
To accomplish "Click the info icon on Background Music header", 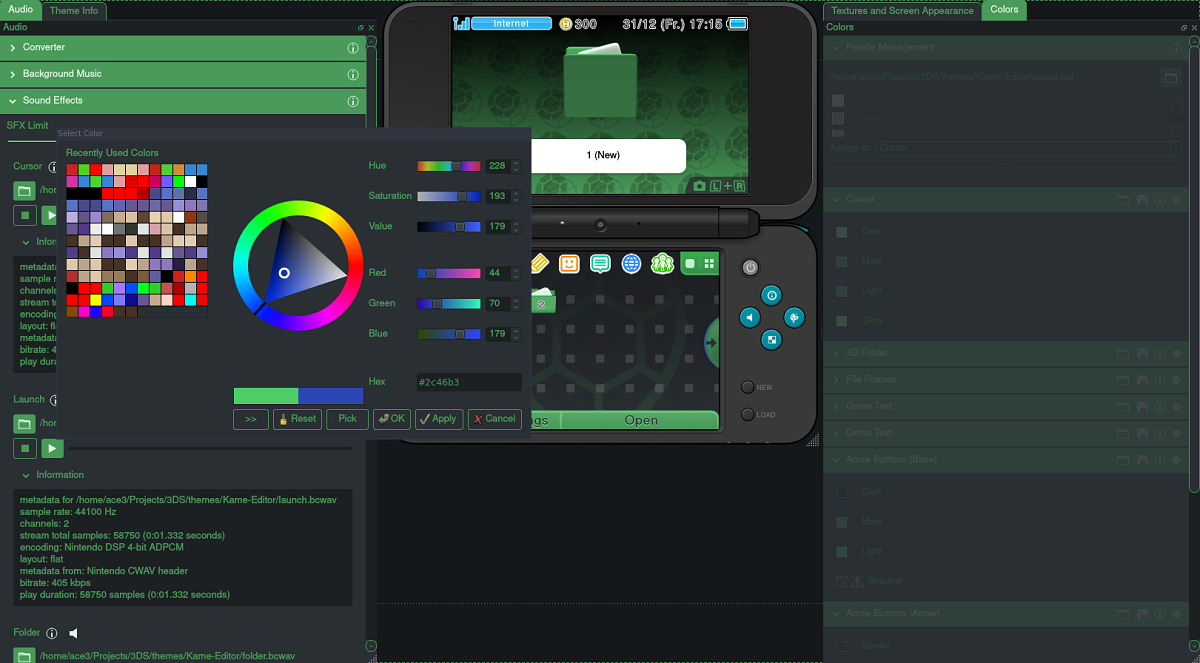I will (x=353, y=74).
